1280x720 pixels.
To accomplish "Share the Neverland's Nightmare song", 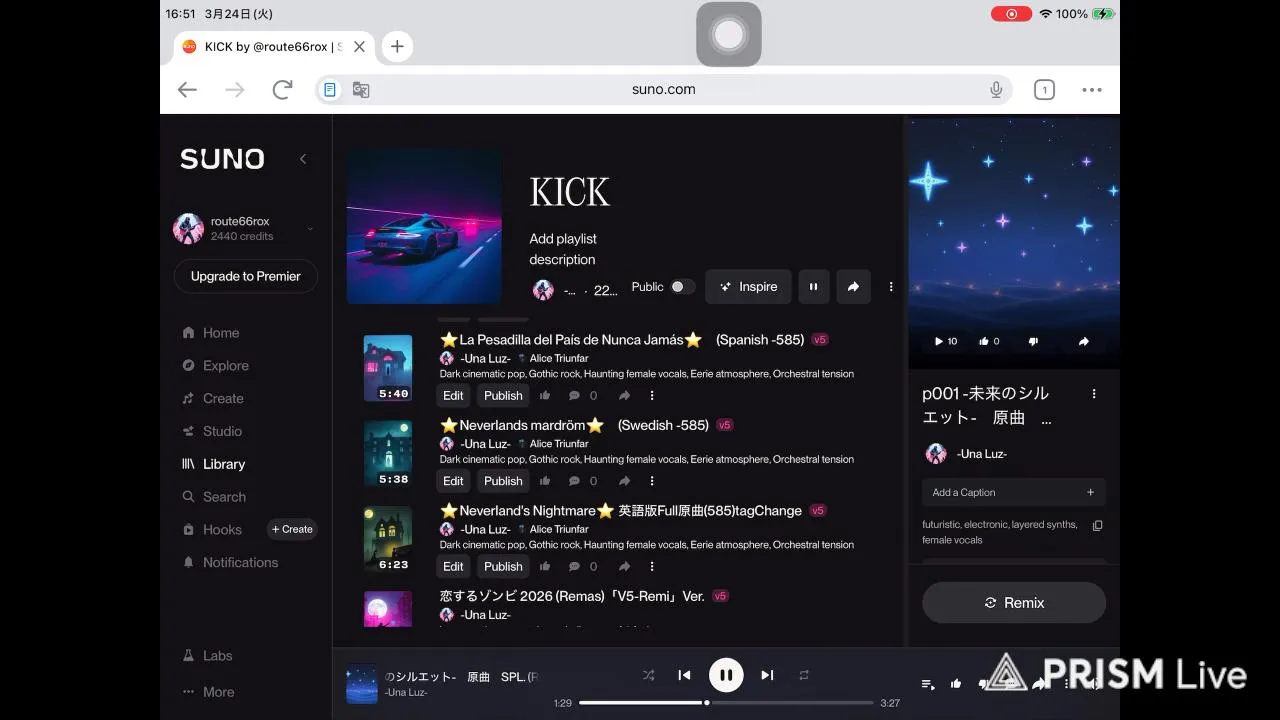I will 624,566.
